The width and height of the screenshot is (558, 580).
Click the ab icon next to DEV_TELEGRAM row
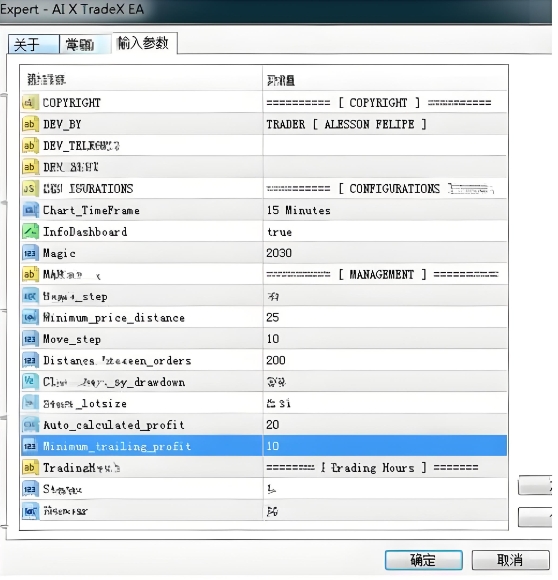pos(30,145)
